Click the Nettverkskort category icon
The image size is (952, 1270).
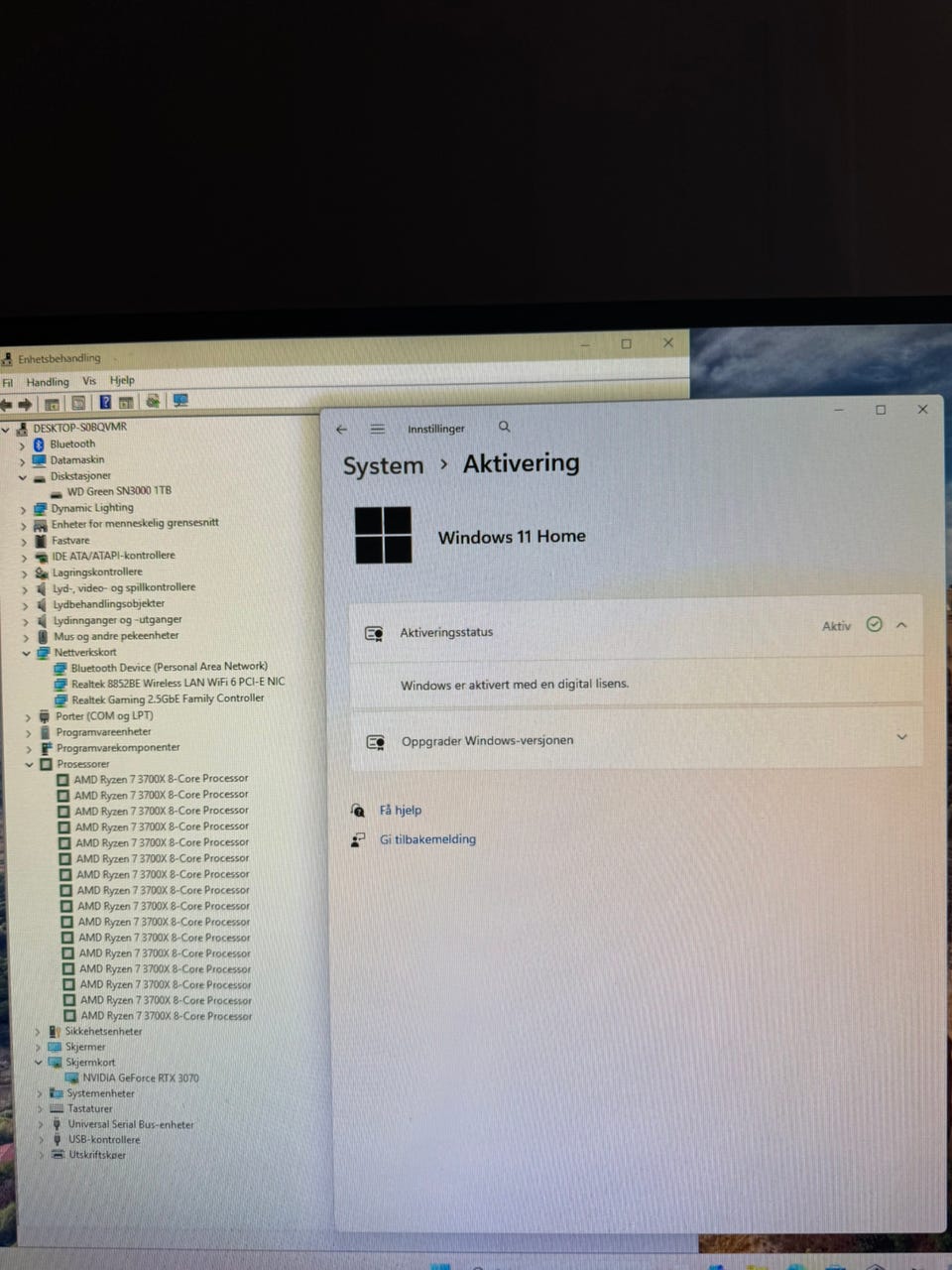click(x=44, y=653)
